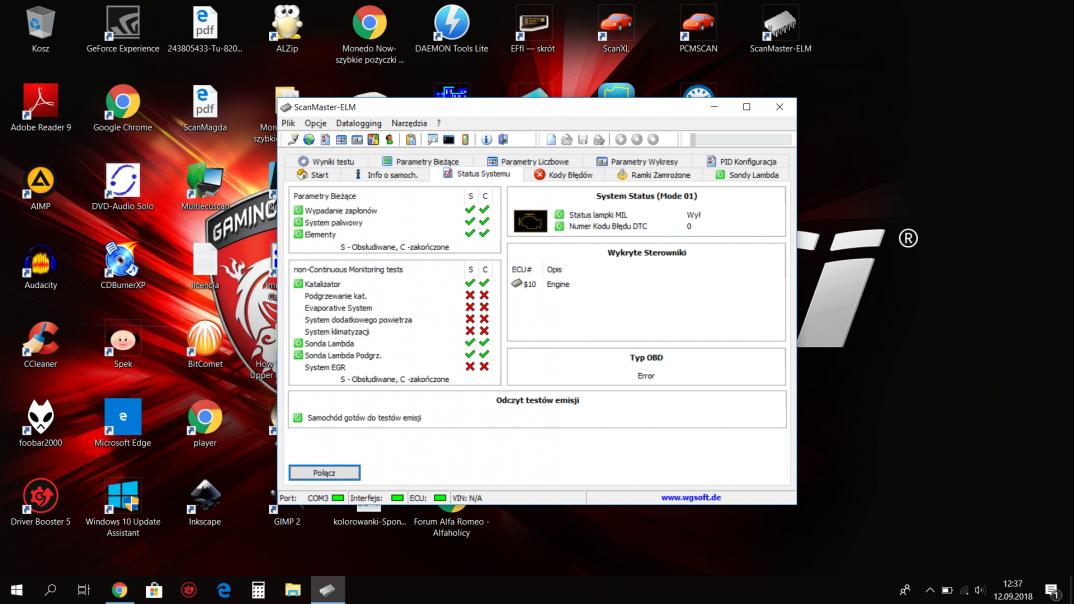Click the speech bubble message toolbar icon
This screenshot has width=1074, height=604.
click(432, 140)
